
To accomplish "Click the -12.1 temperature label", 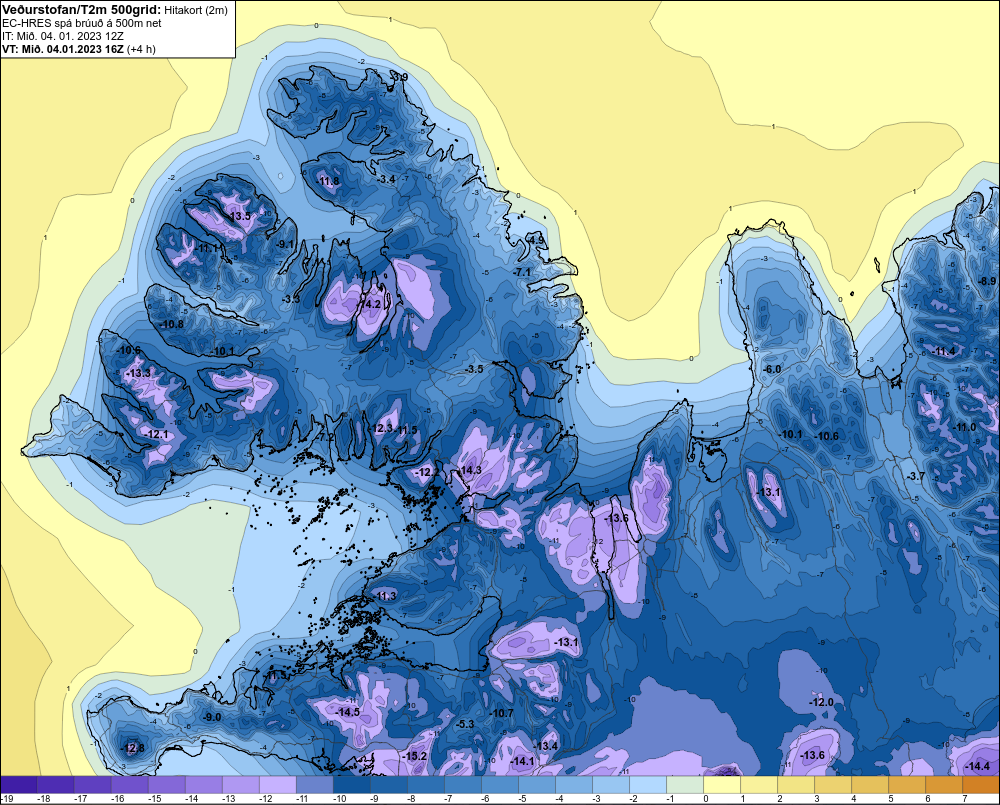I will point(157,434).
